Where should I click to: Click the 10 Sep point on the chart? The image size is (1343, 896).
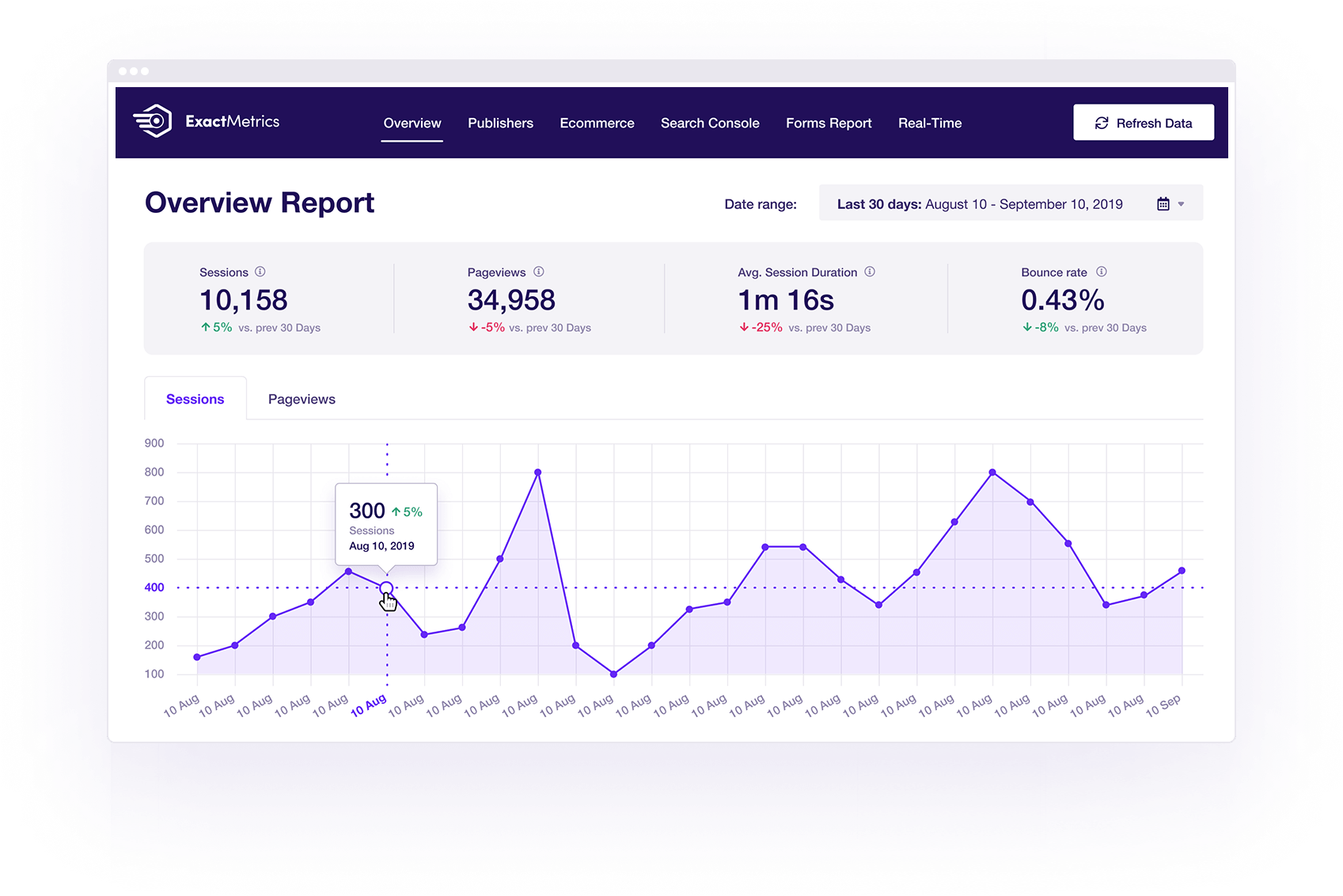pyautogui.click(x=1182, y=571)
